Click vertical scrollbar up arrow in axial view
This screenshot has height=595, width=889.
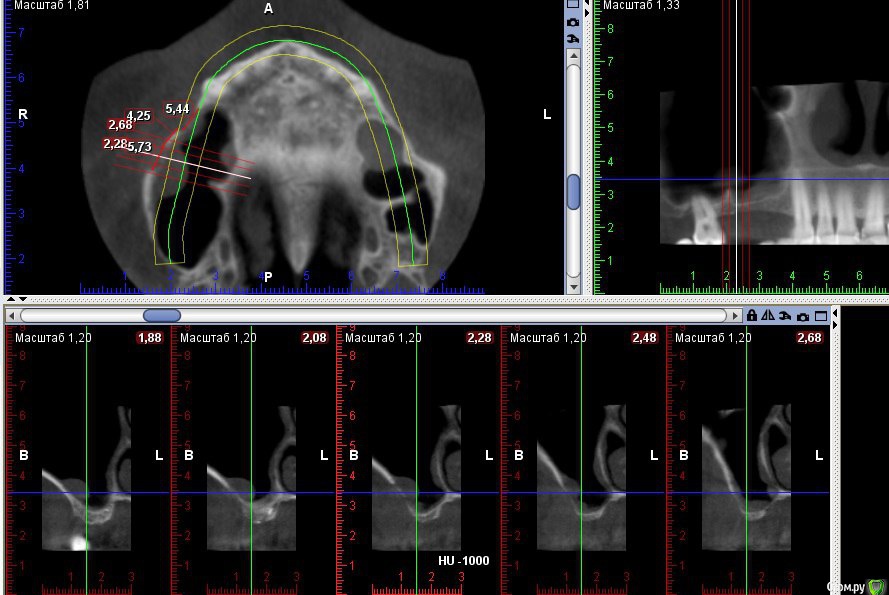573,56
